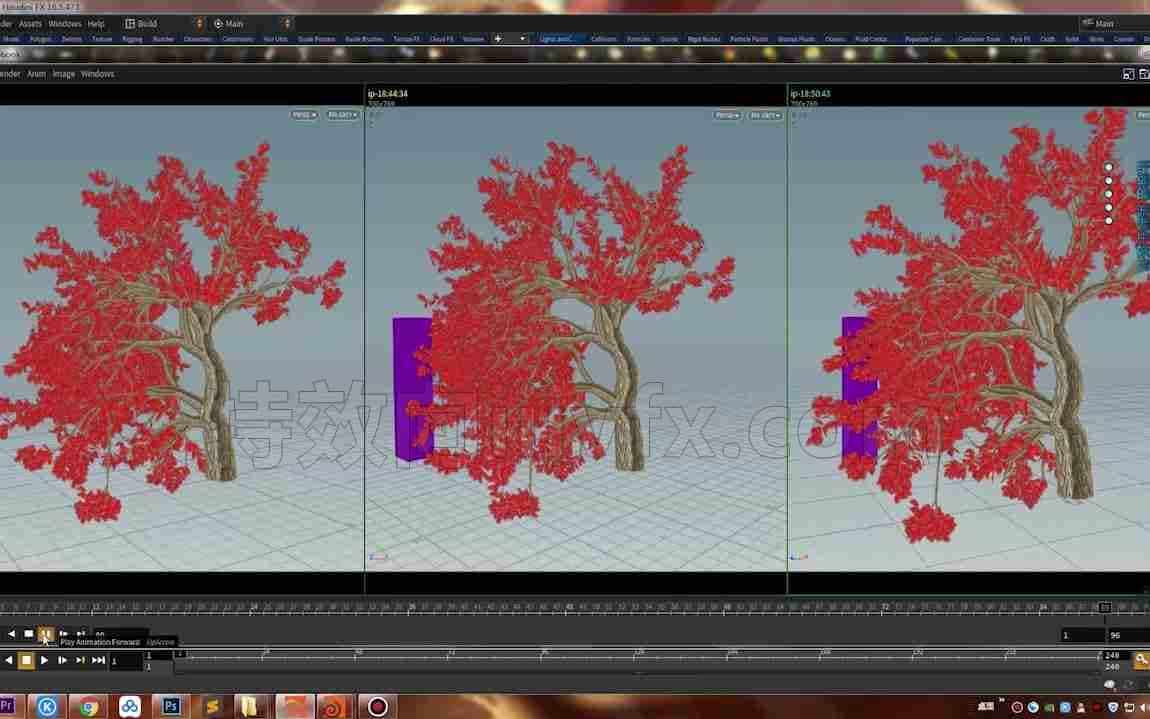1150x719 pixels.
Task: Click the highlighted Houdini playbar stop button
Action: point(26,660)
